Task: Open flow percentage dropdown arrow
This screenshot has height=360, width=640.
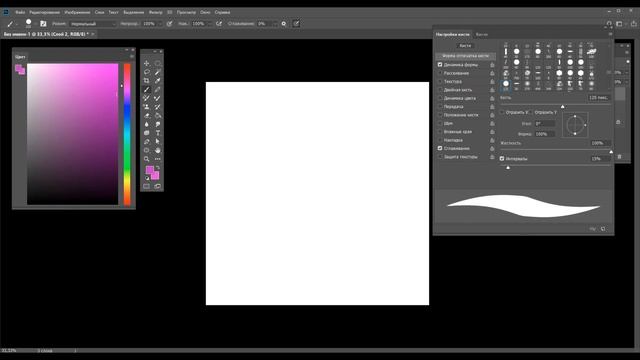Action: point(209,24)
